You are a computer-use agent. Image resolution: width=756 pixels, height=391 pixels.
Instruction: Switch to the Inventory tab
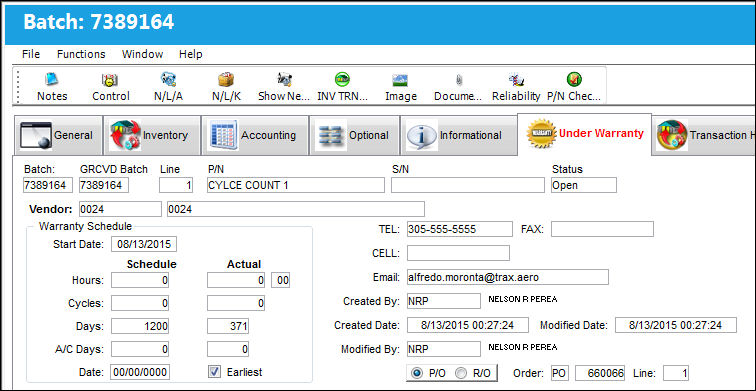(x=152, y=135)
